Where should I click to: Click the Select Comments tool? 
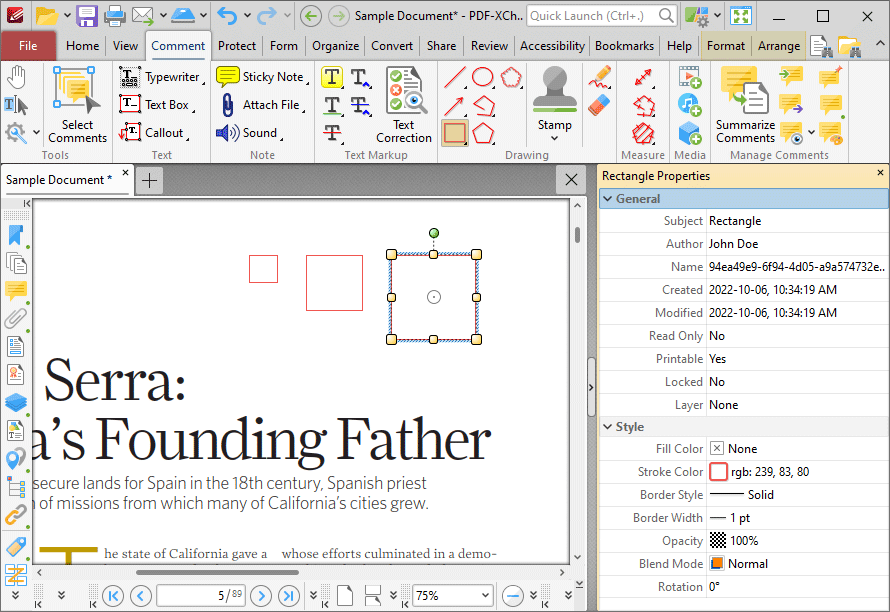coord(77,105)
